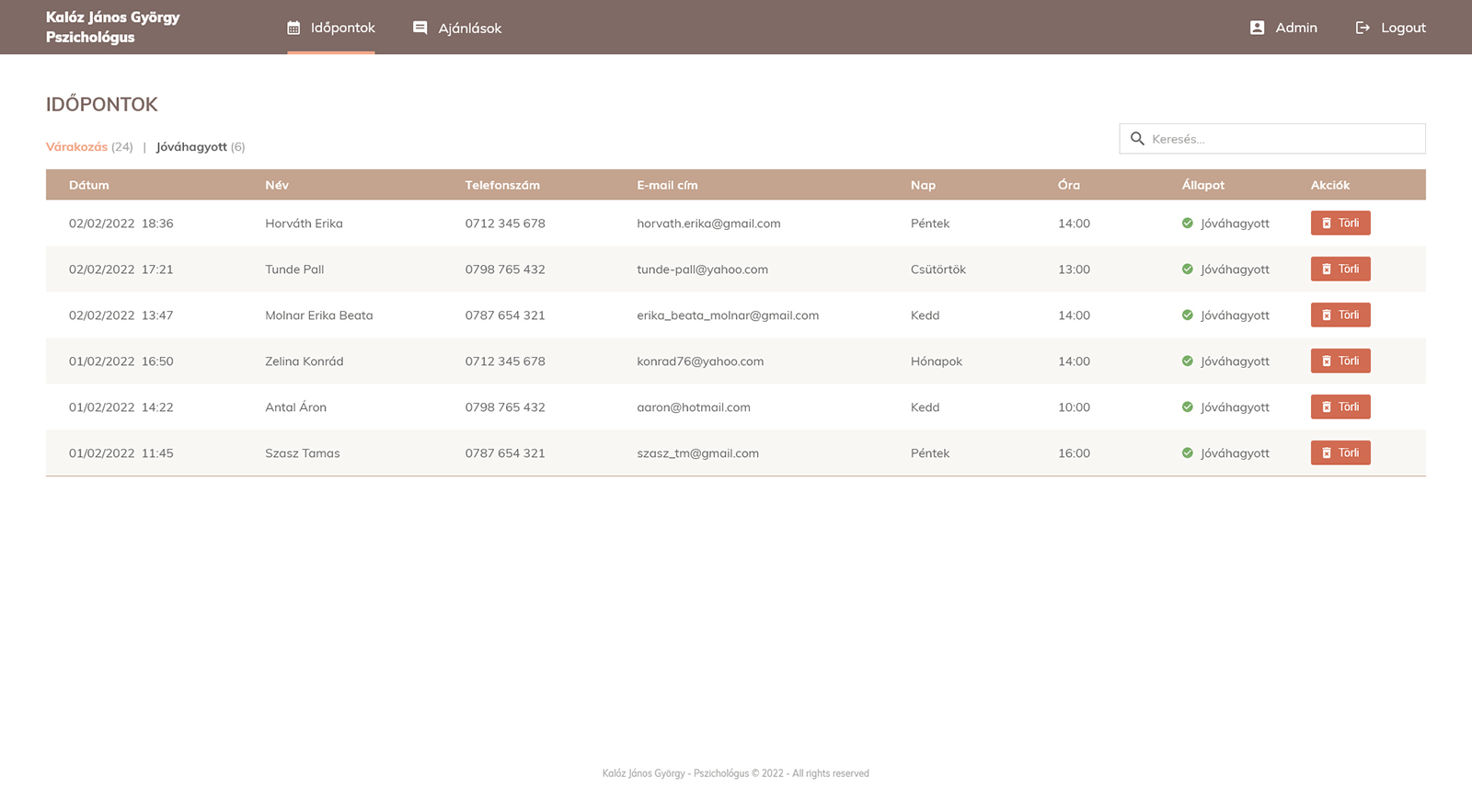The width and height of the screenshot is (1472, 812).
Task: Delete Zelina Konrád's appointment with Törli
Action: pos(1340,361)
